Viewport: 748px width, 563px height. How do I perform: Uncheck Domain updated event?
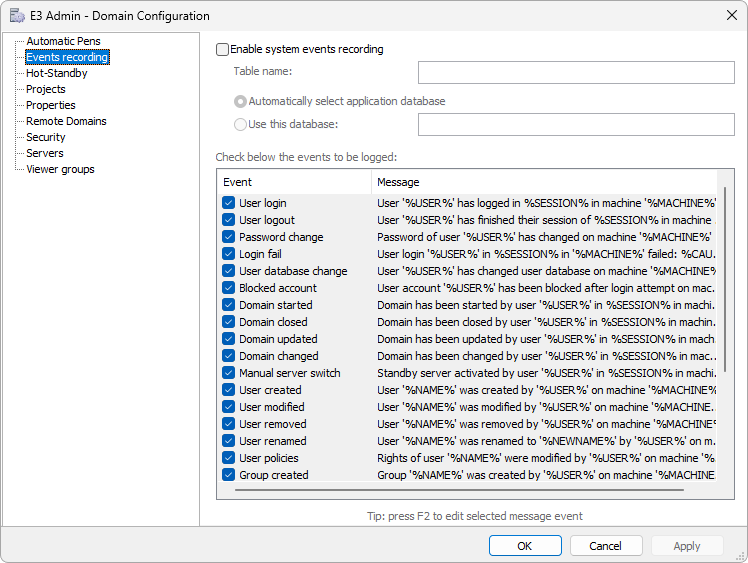[229, 339]
